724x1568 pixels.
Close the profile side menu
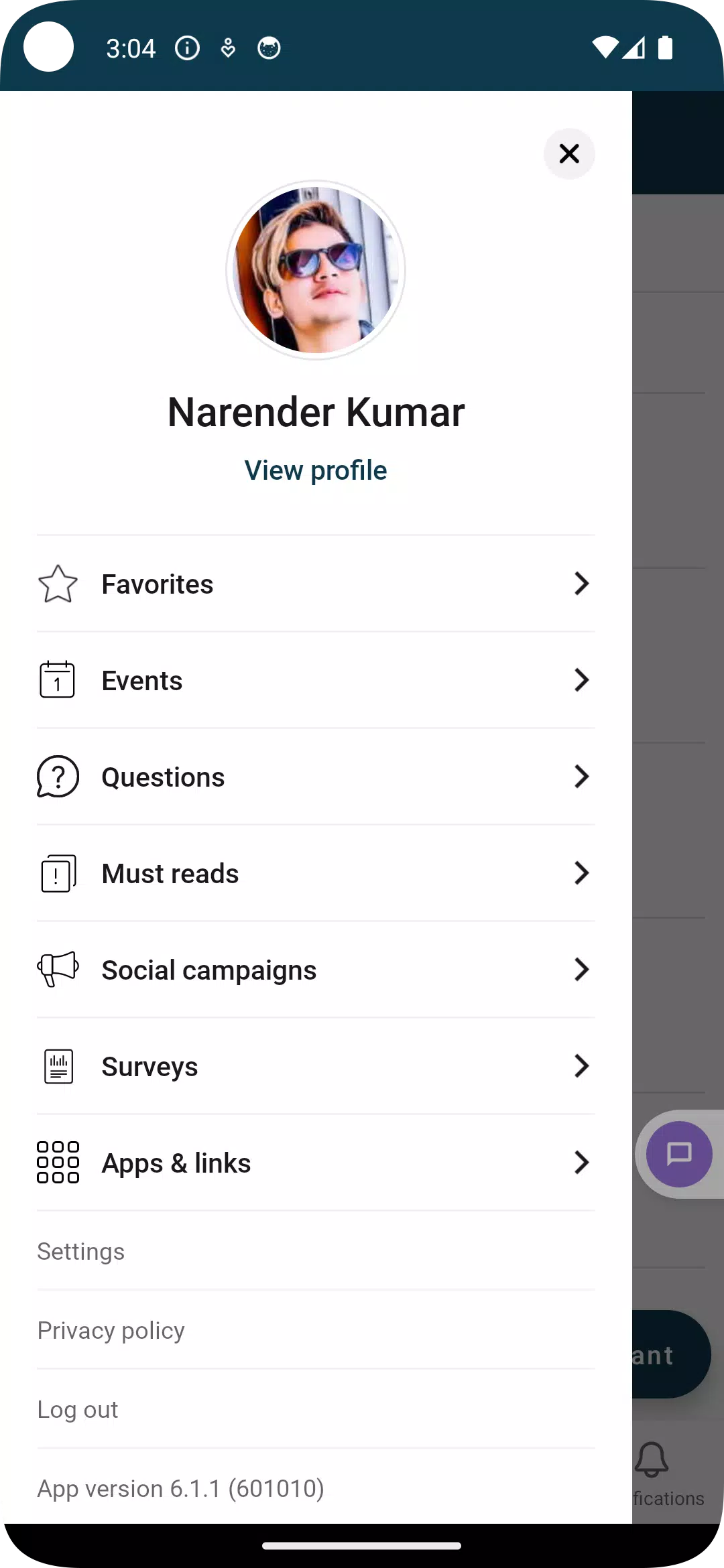pos(569,154)
